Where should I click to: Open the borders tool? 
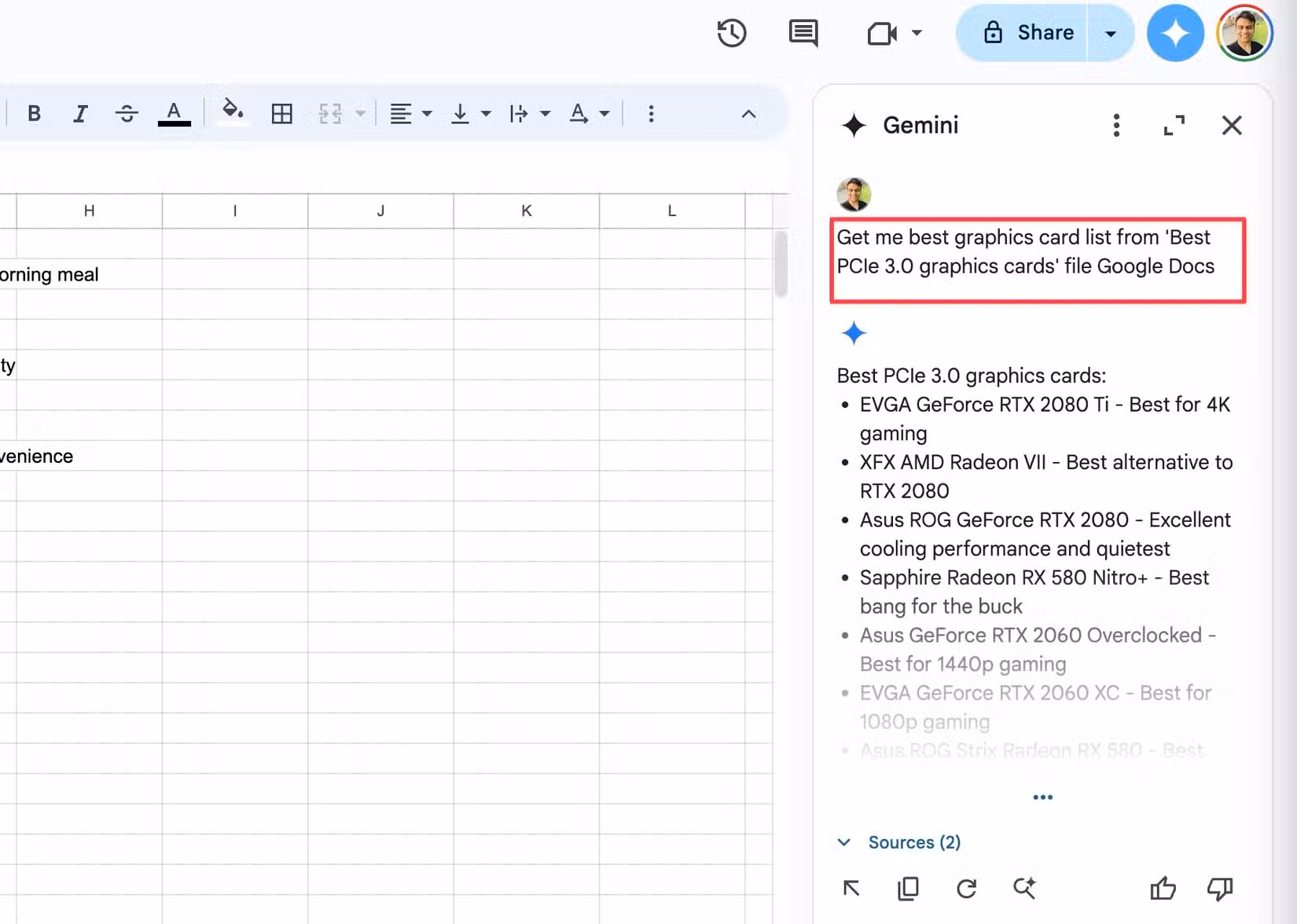point(281,113)
